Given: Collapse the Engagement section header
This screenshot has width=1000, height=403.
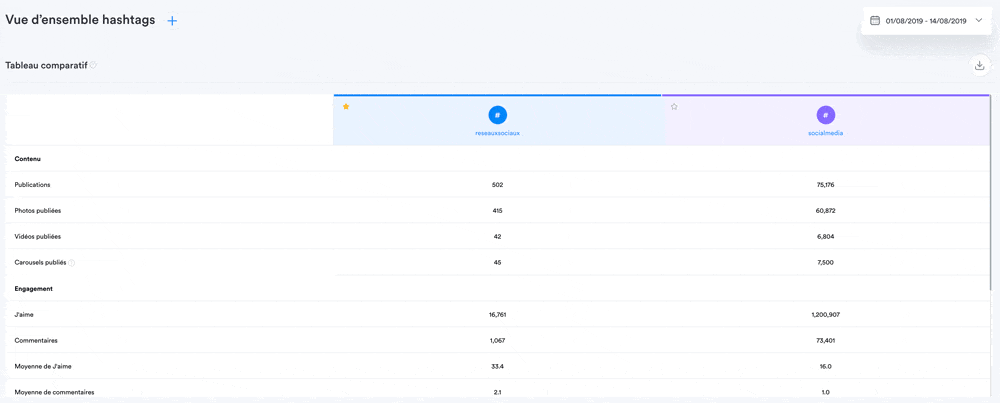Looking at the screenshot, I should tap(34, 289).
